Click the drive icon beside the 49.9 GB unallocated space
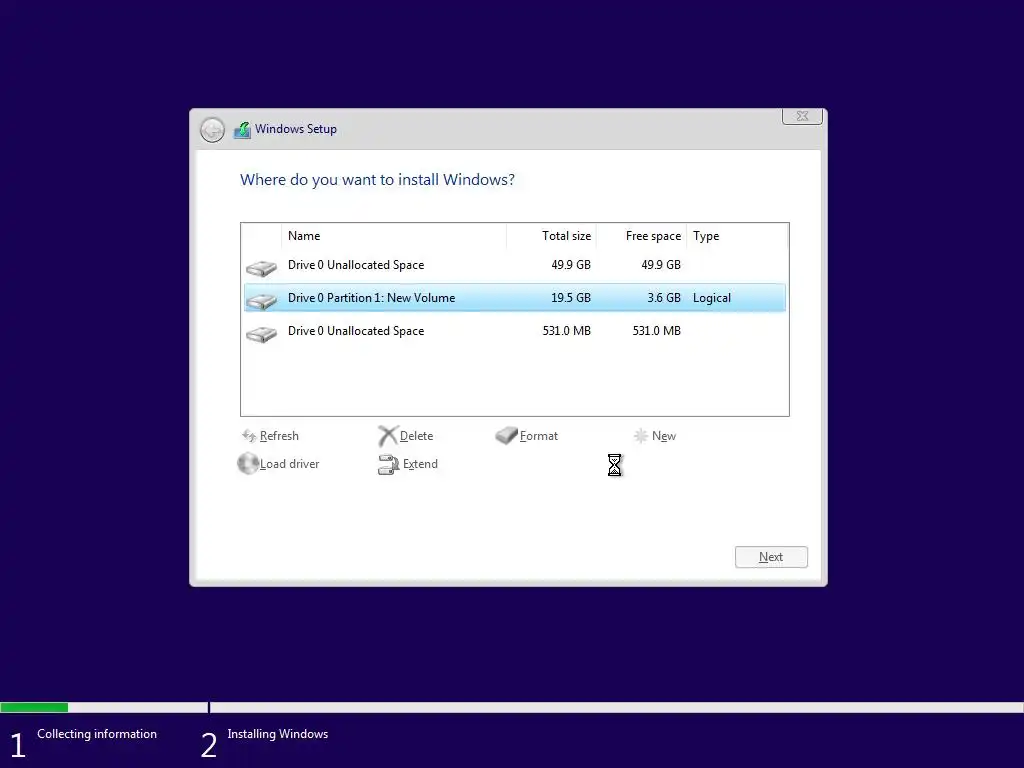 (261, 268)
